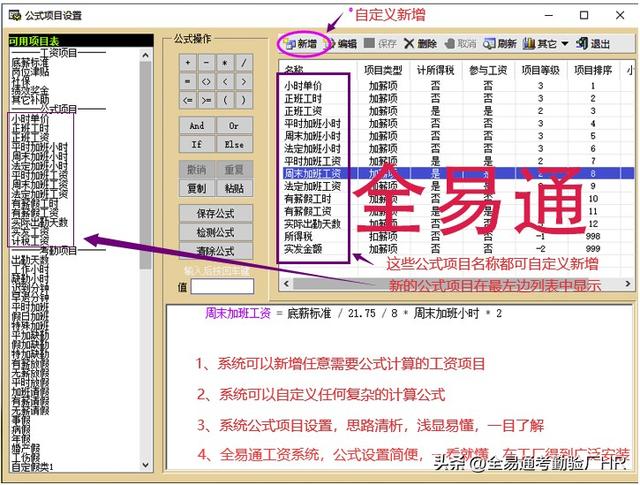Click the Else button
Image resolution: width=640 pixels, height=485 pixels.
point(234,144)
